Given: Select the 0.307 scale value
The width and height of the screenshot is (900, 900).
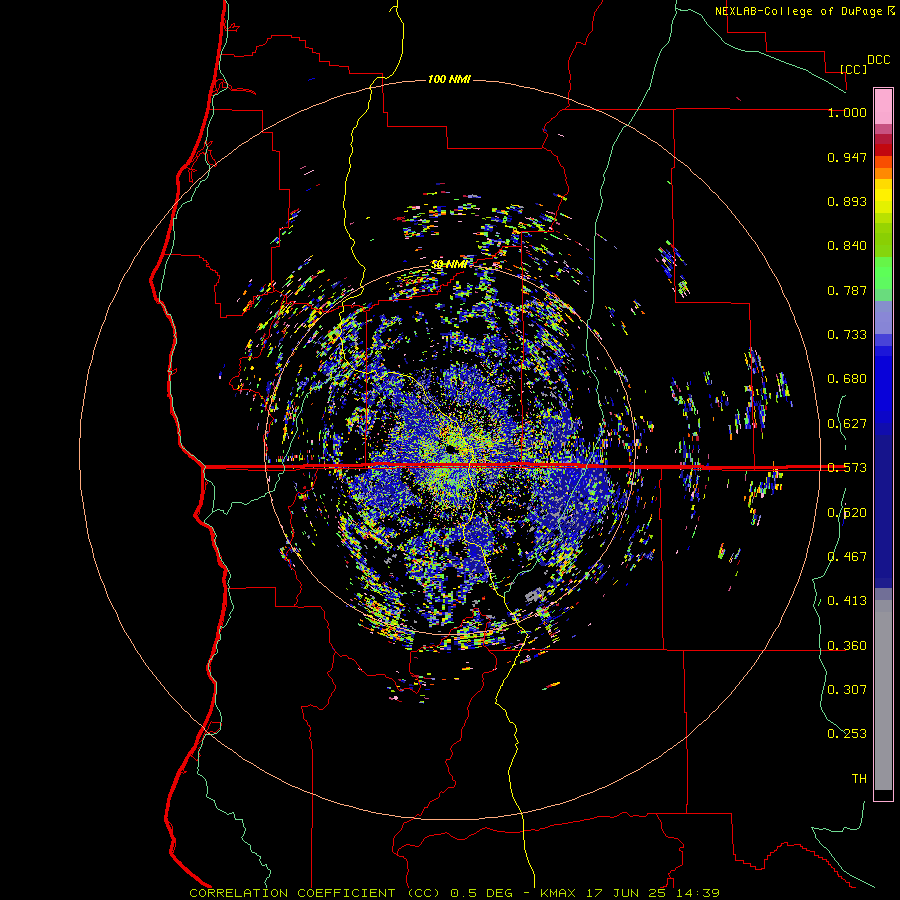Looking at the screenshot, I should (847, 689).
